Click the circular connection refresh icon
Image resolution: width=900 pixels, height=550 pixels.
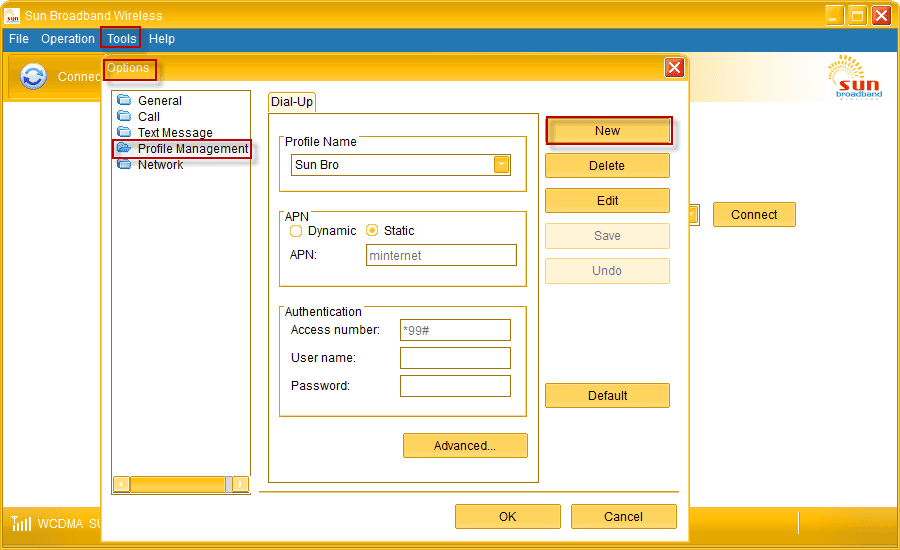tap(33, 76)
